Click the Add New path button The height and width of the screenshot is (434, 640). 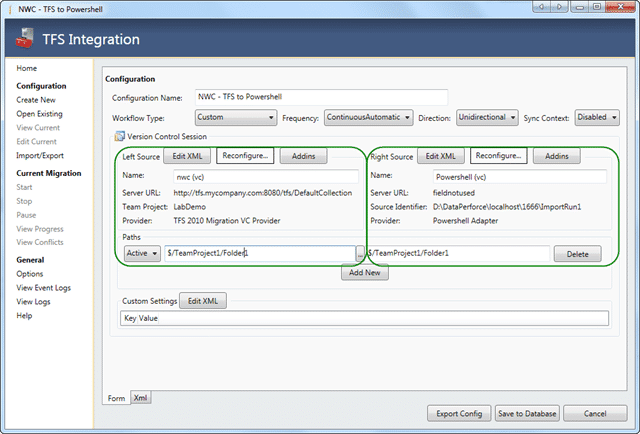coord(364,272)
